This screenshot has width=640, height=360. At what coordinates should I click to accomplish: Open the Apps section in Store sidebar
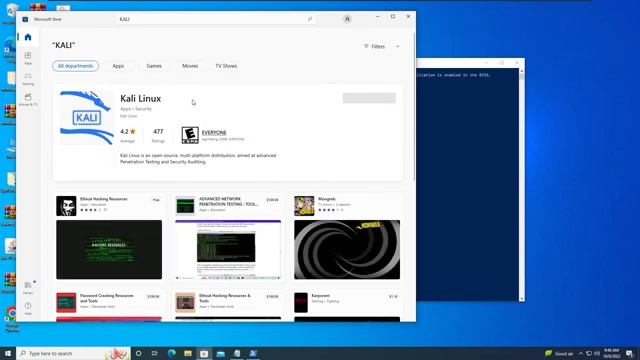coord(28,58)
